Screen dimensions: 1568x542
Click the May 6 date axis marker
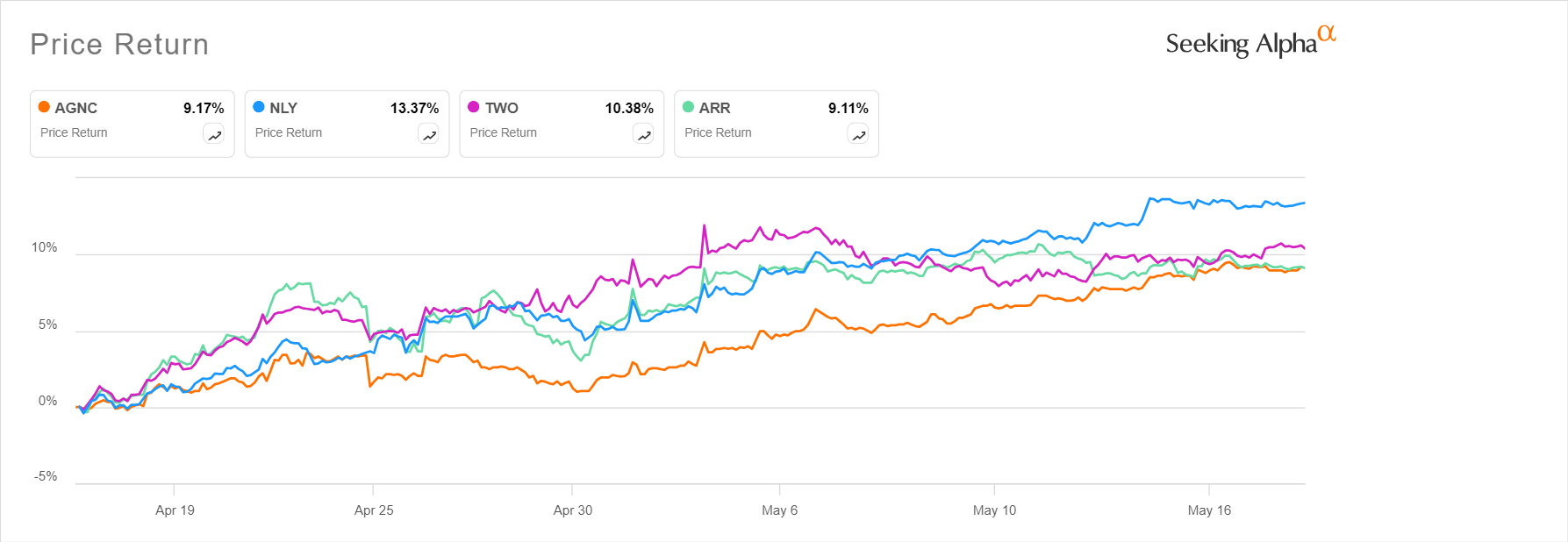[779, 510]
